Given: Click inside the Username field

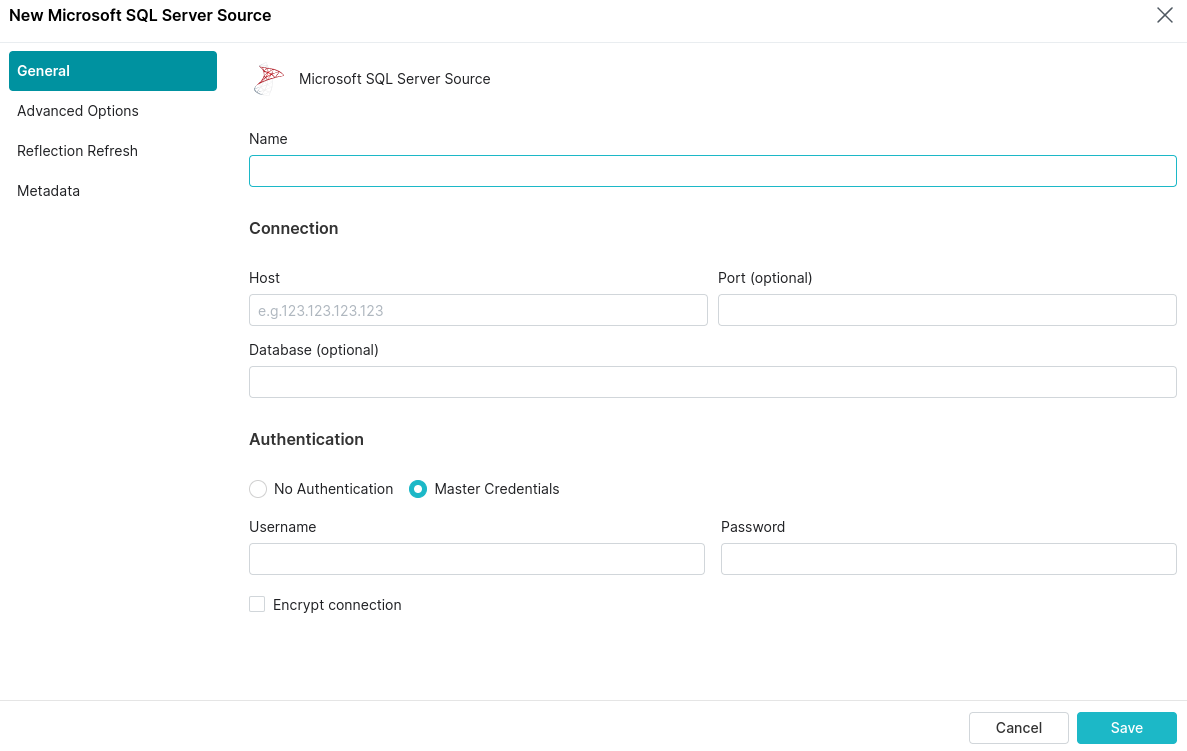Looking at the screenshot, I should pos(477,559).
